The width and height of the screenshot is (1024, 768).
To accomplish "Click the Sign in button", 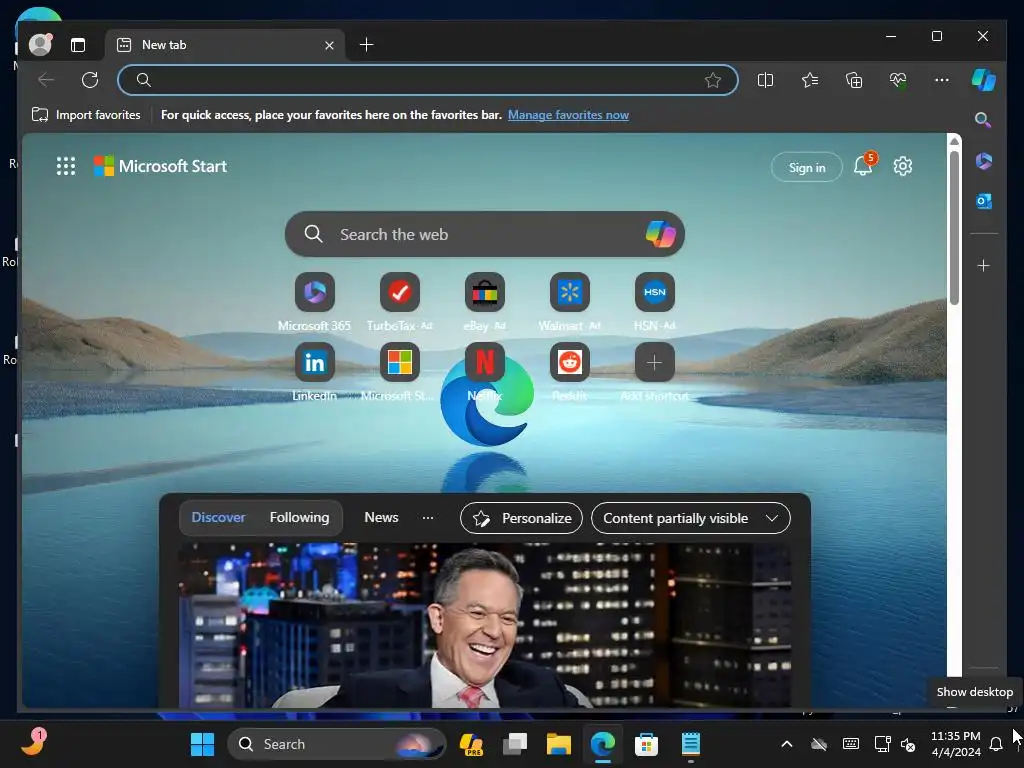I will (x=807, y=167).
